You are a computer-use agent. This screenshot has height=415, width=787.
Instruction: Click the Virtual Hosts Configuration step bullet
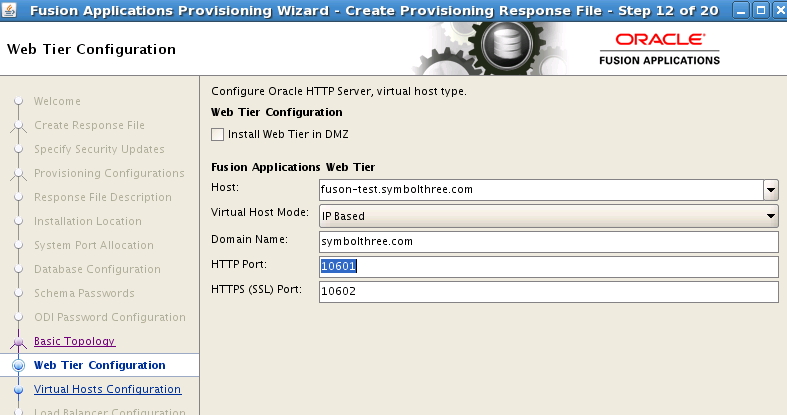18,390
